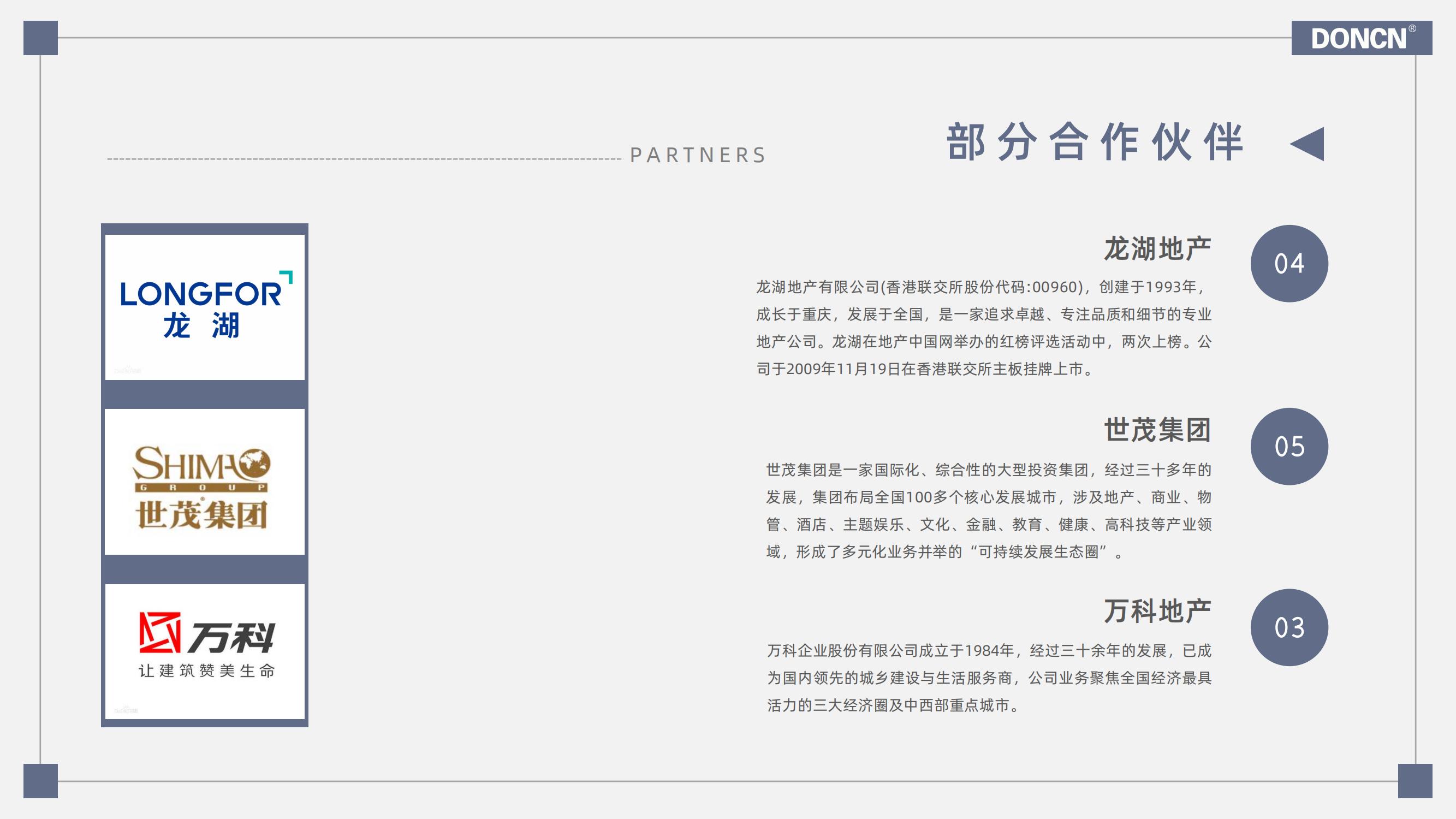Select the 万科地产 heading
Screen dimensions: 1456x819
click(x=1157, y=611)
